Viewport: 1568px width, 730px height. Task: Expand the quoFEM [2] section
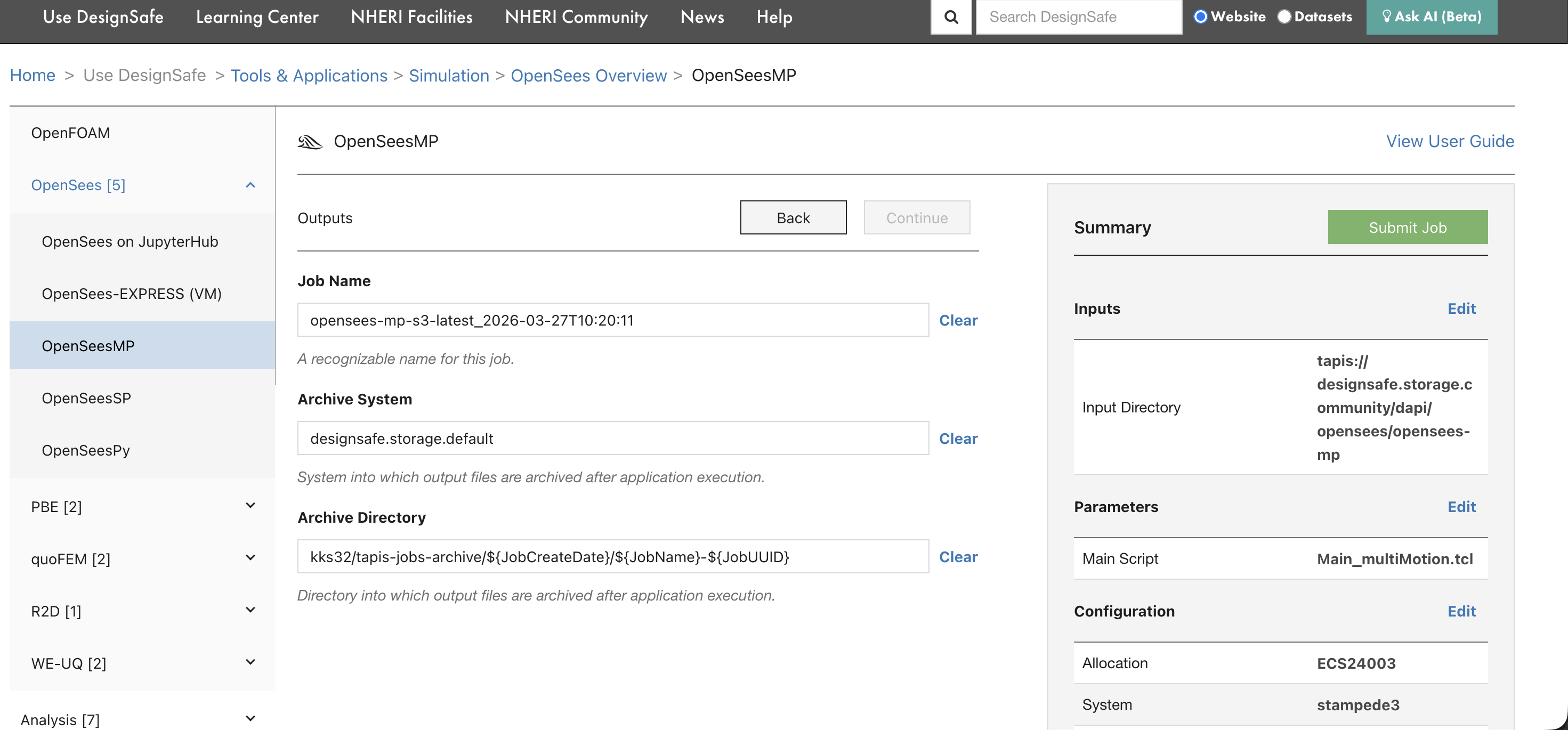(x=250, y=558)
